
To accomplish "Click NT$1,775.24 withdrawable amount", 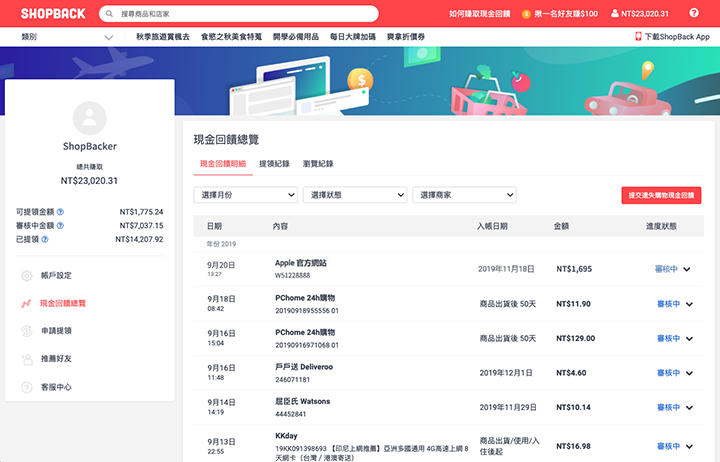I will click(x=141, y=212).
